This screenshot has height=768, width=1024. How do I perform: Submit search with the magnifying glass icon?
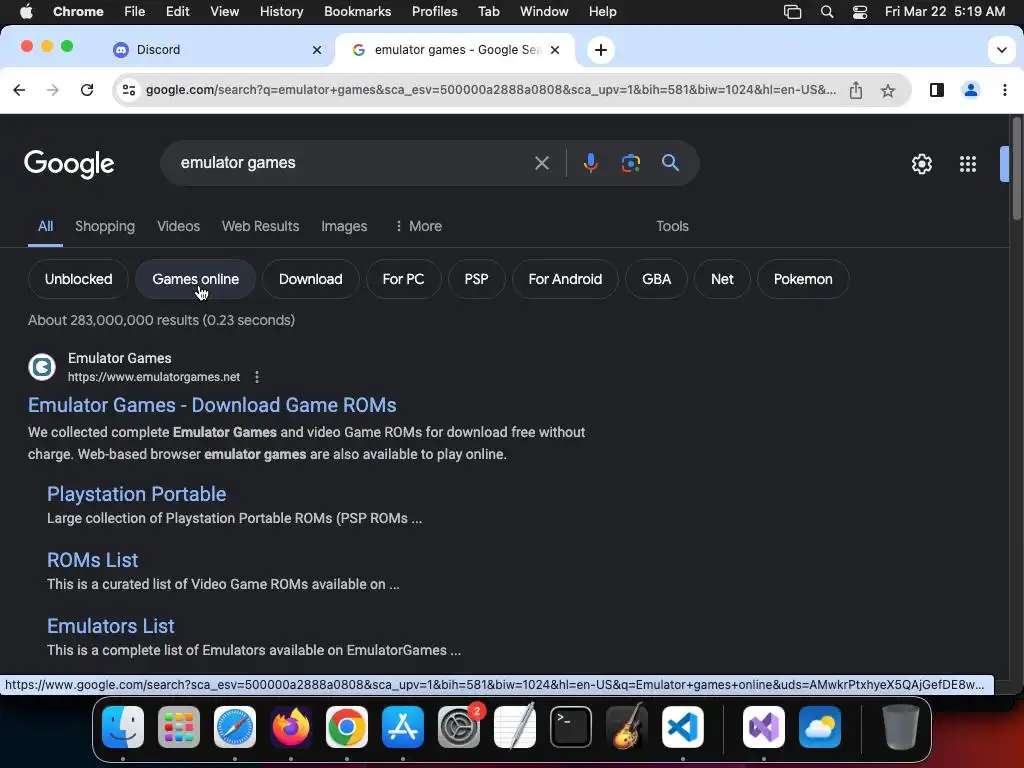click(670, 163)
